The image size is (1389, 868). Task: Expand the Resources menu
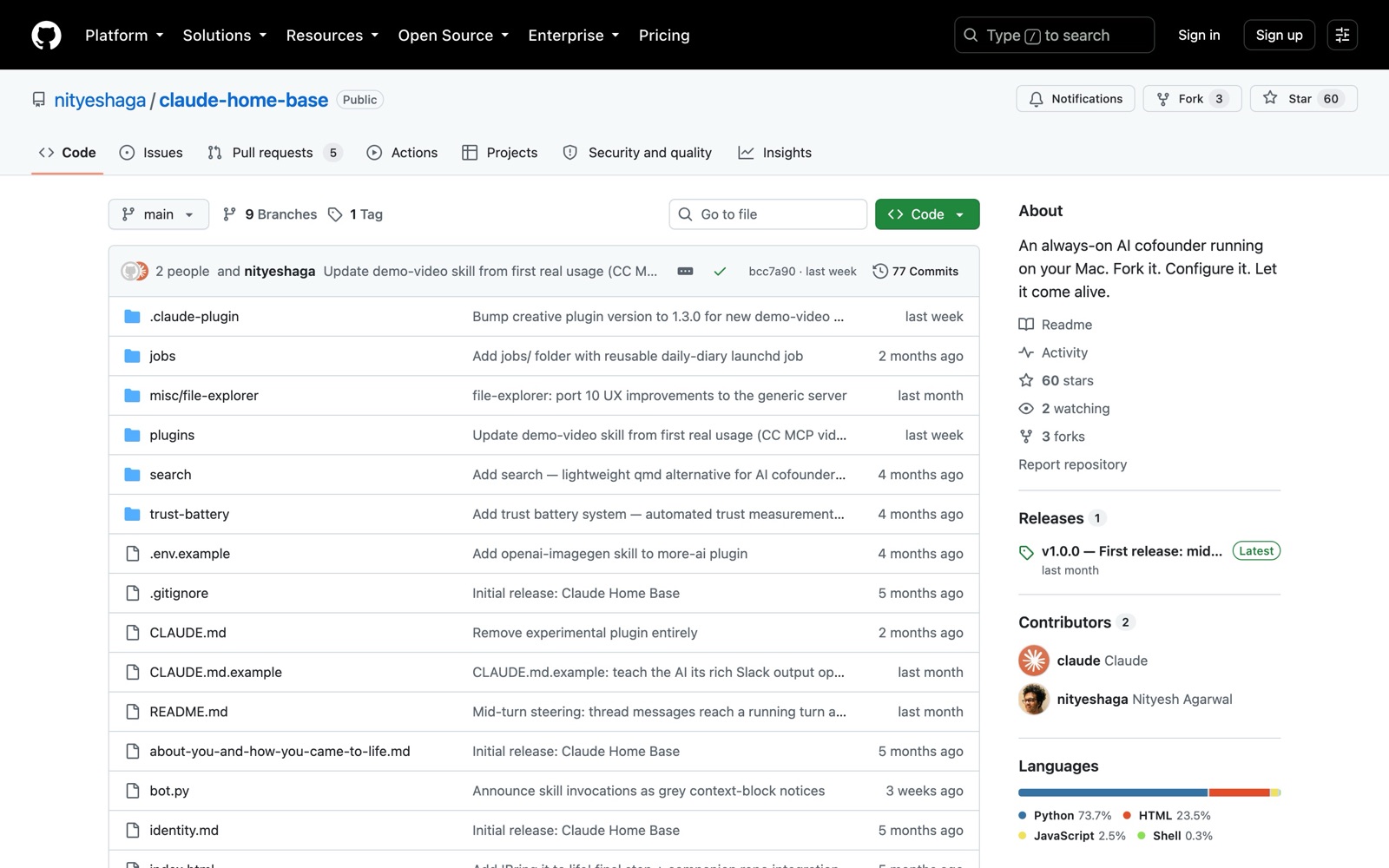pyautogui.click(x=332, y=35)
